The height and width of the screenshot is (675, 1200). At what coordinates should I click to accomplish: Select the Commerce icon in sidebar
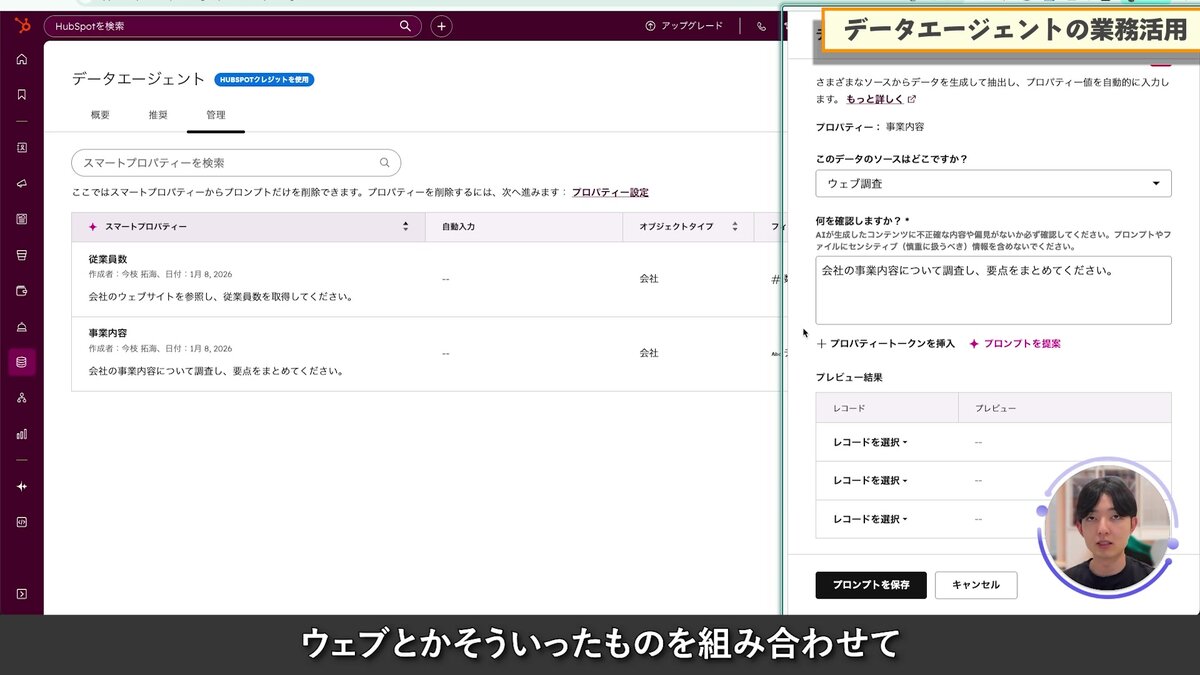22,254
